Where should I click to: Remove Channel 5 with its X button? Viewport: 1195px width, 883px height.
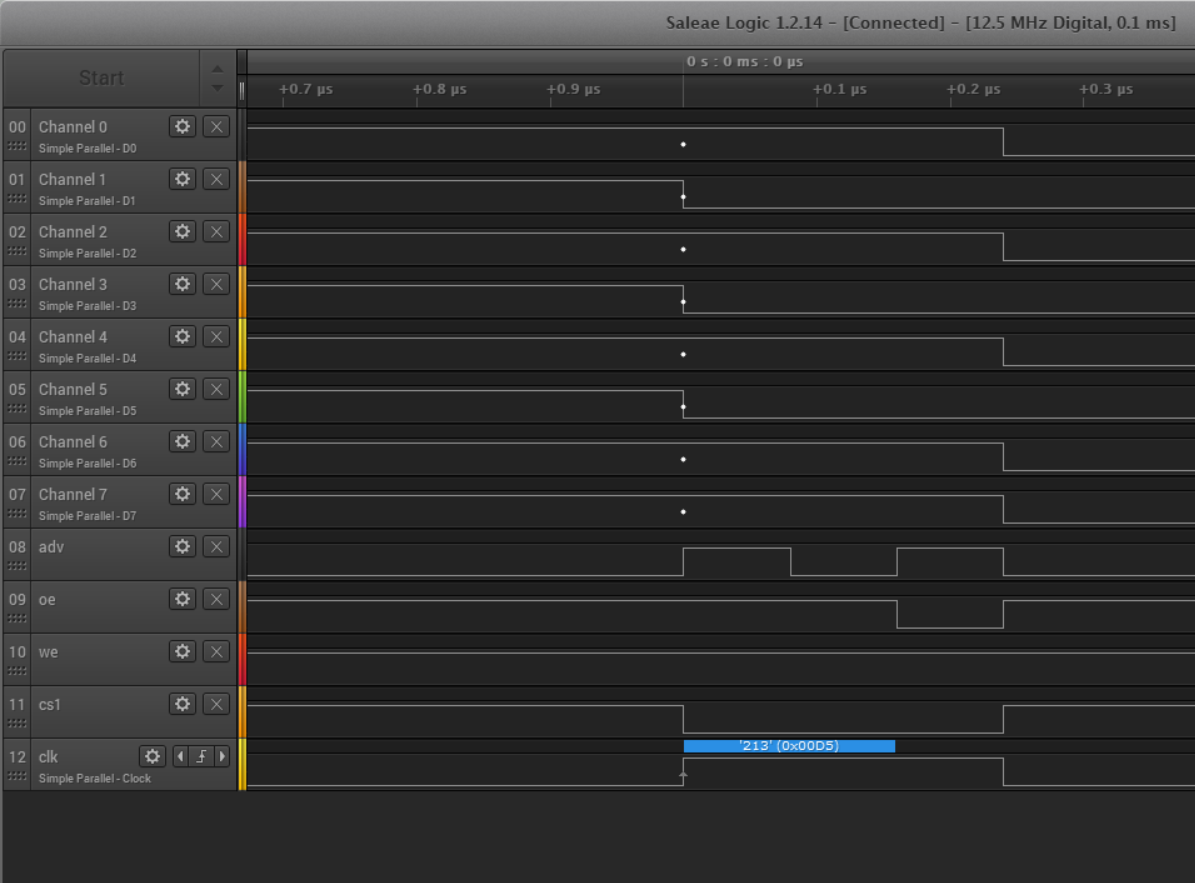(x=216, y=389)
